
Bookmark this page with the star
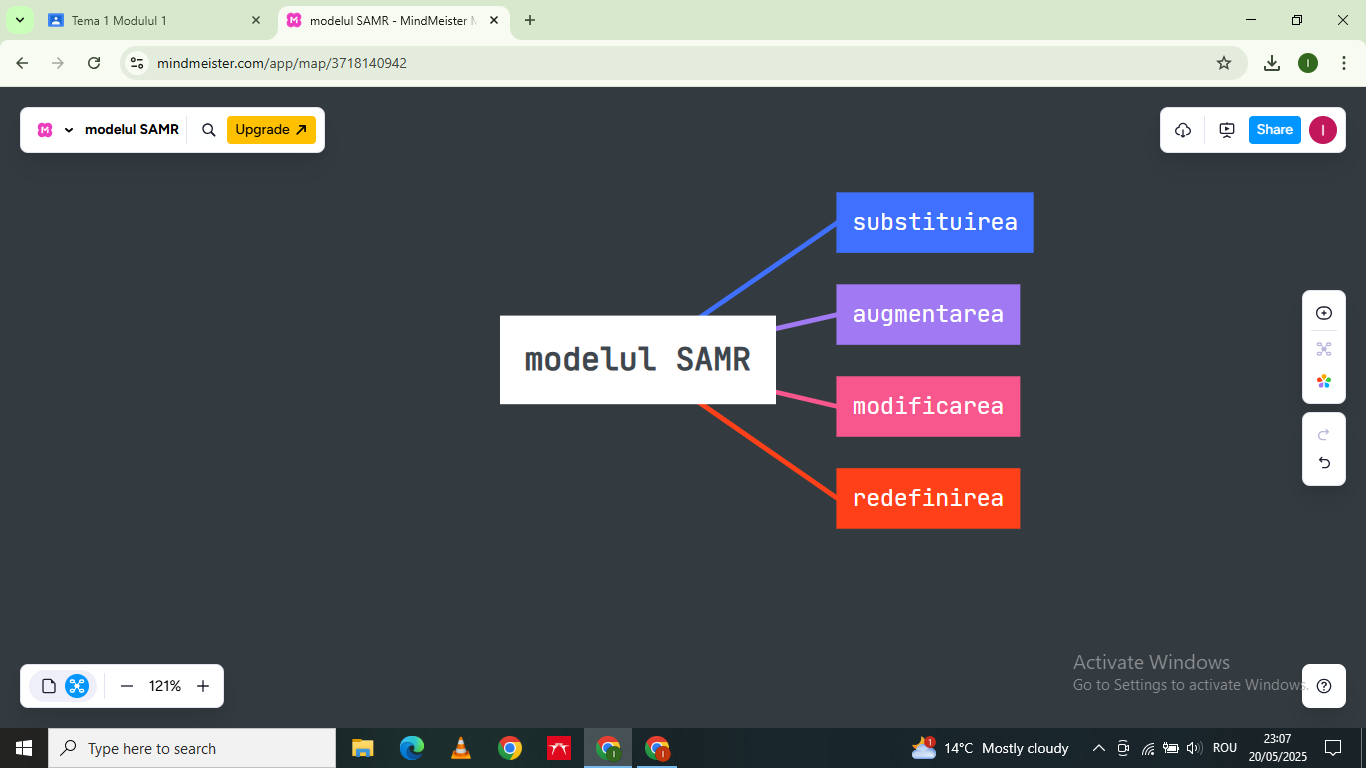pos(1224,63)
